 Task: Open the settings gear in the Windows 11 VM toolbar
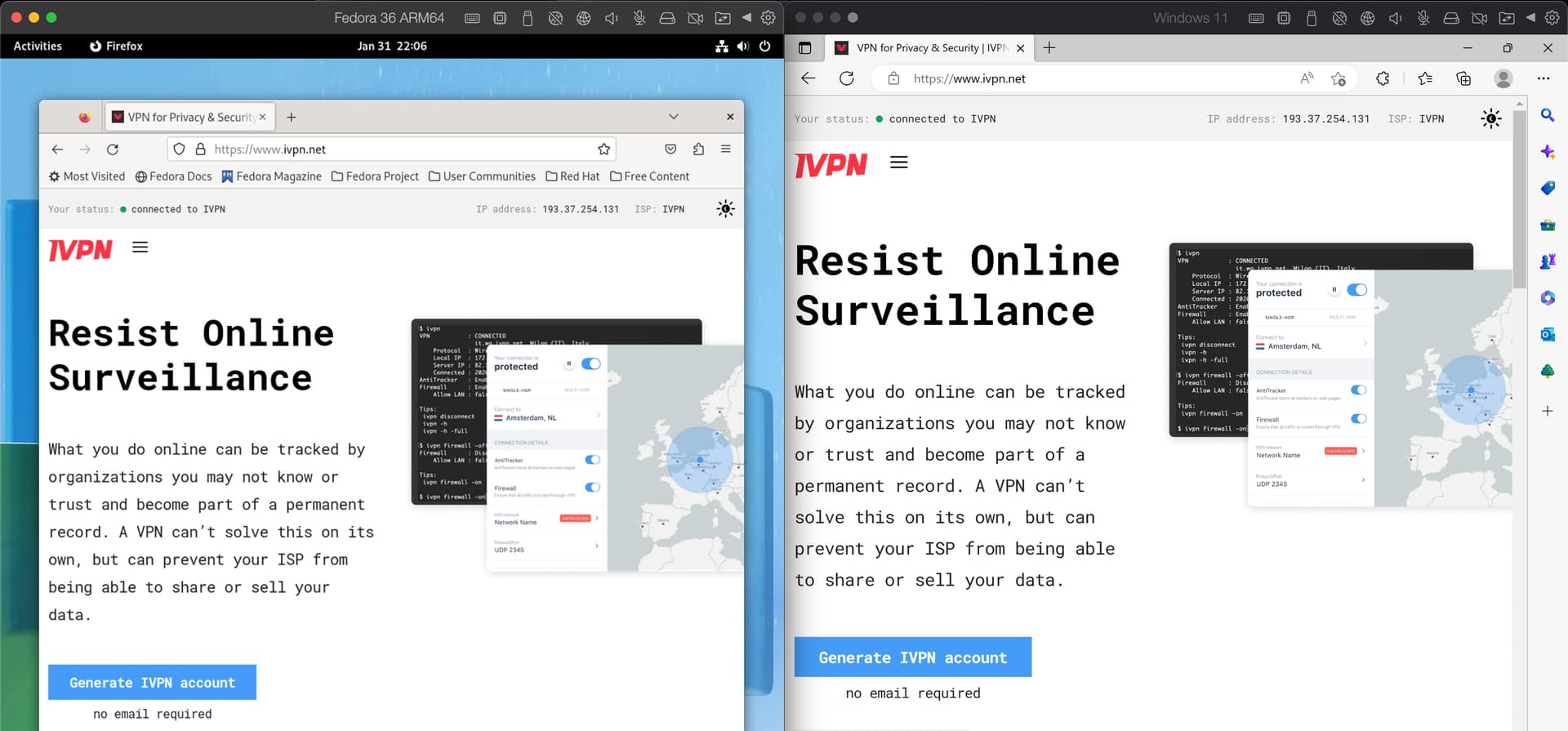coord(1552,18)
